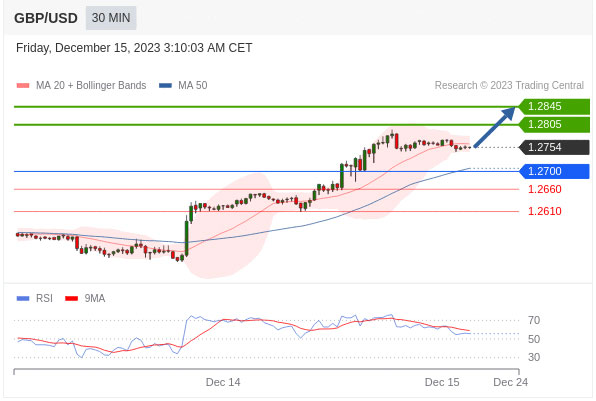Click the Research © 2023 Trading Central credit

[x=509, y=86]
